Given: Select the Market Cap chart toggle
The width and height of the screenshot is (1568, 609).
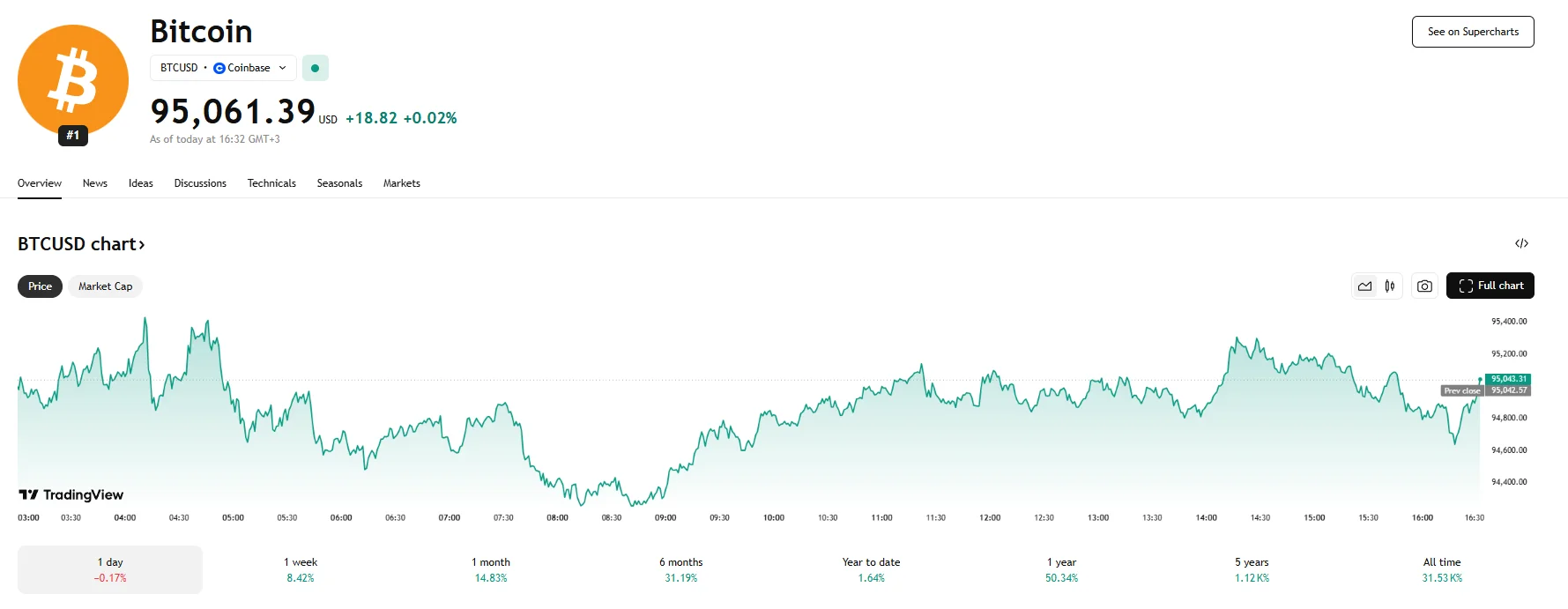Looking at the screenshot, I should [105, 286].
